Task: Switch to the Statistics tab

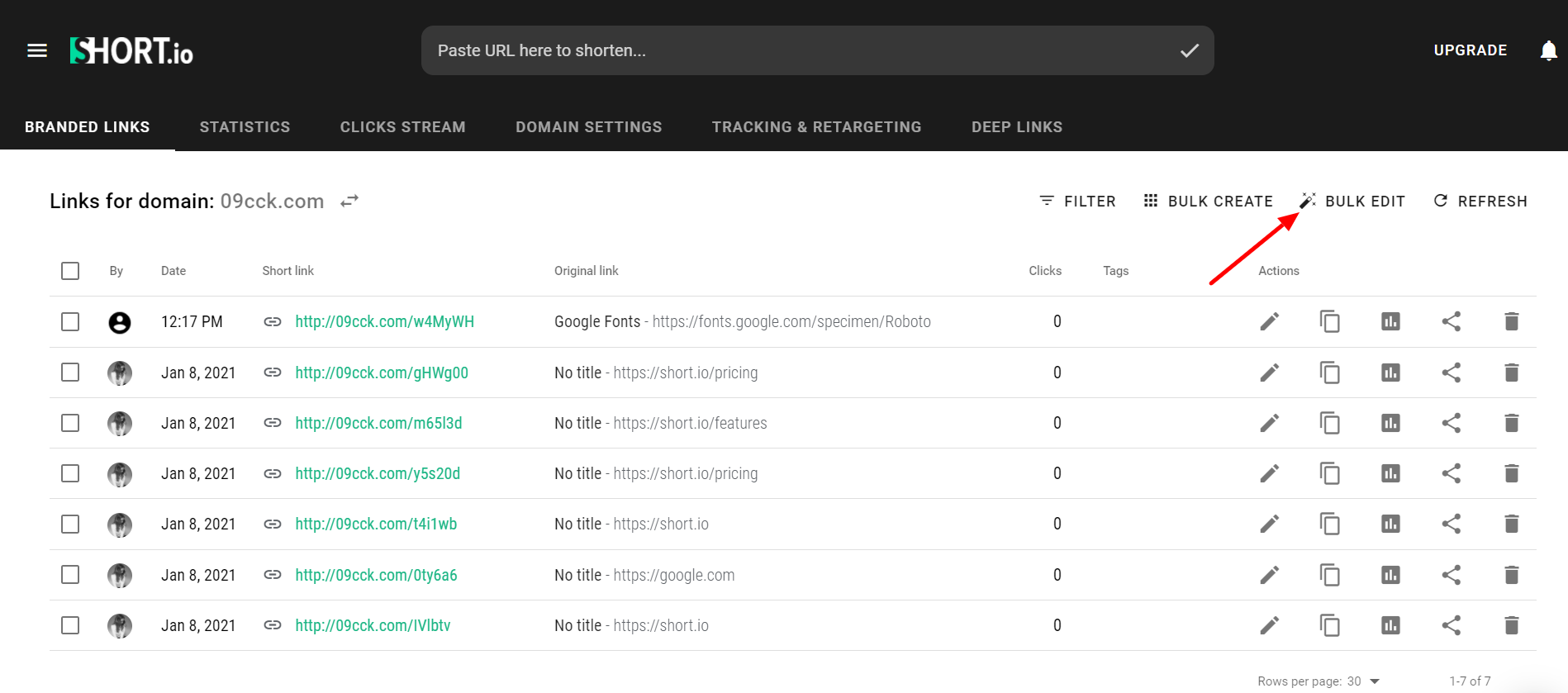Action: pyautogui.click(x=245, y=127)
